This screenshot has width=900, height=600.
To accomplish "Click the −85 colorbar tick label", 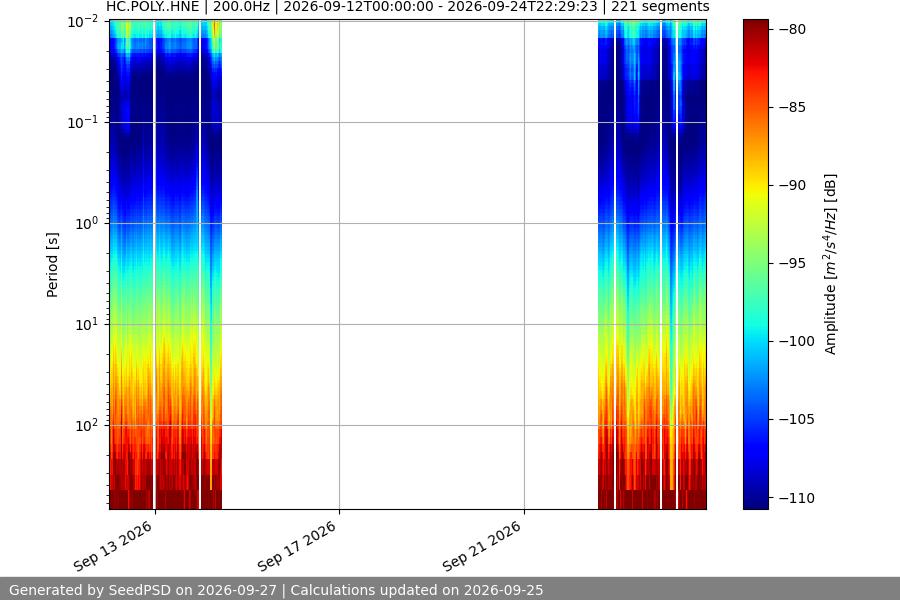I will click(x=792, y=107).
